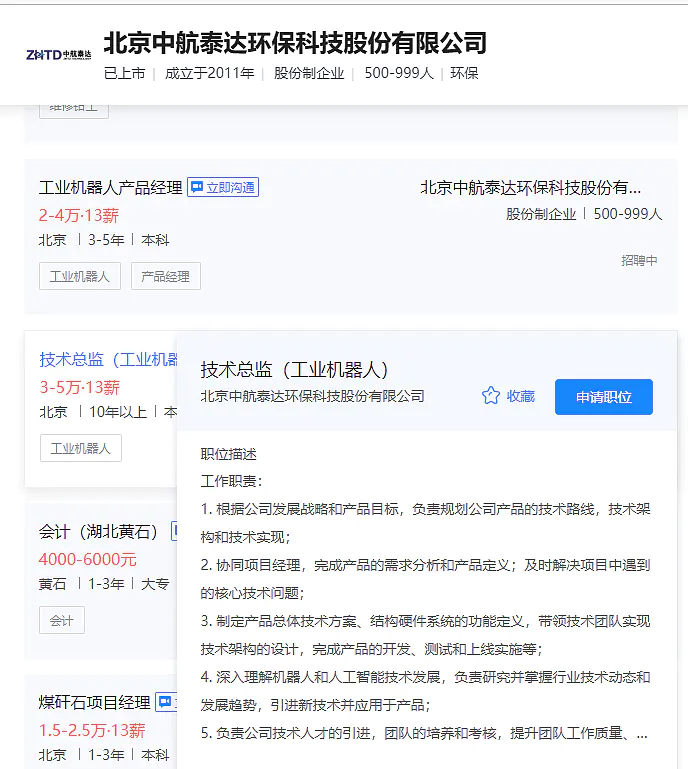
Task: Click the chat icon beside 煤矸石项目经理
Action: pyautogui.click(x=165, y=702)
